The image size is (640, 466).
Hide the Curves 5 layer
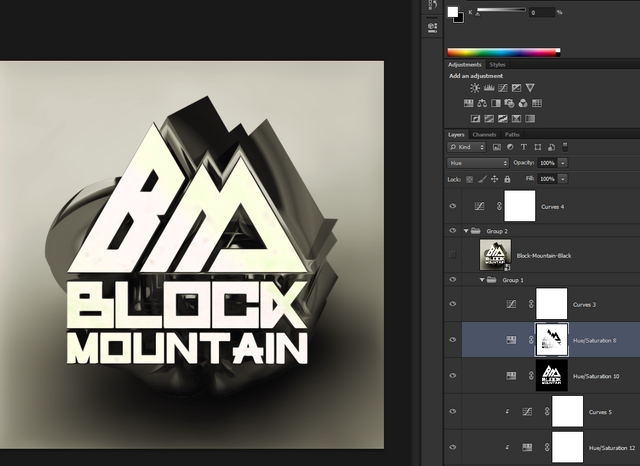tap(453, 412)
